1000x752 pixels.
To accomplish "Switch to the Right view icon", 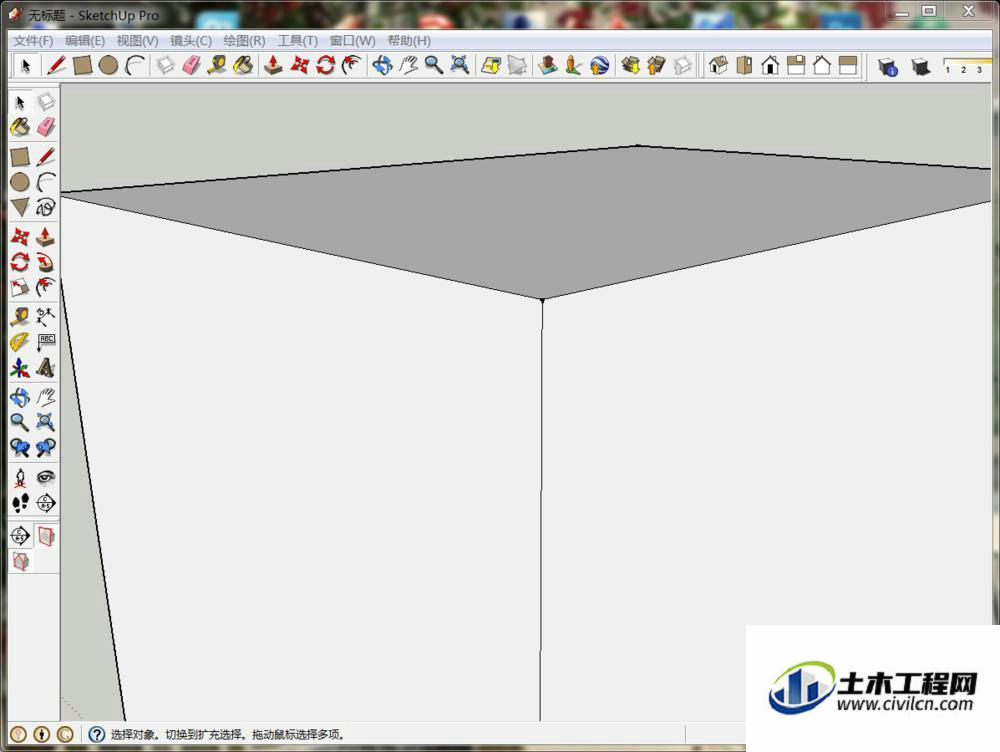I will click(x=796, y=65).
